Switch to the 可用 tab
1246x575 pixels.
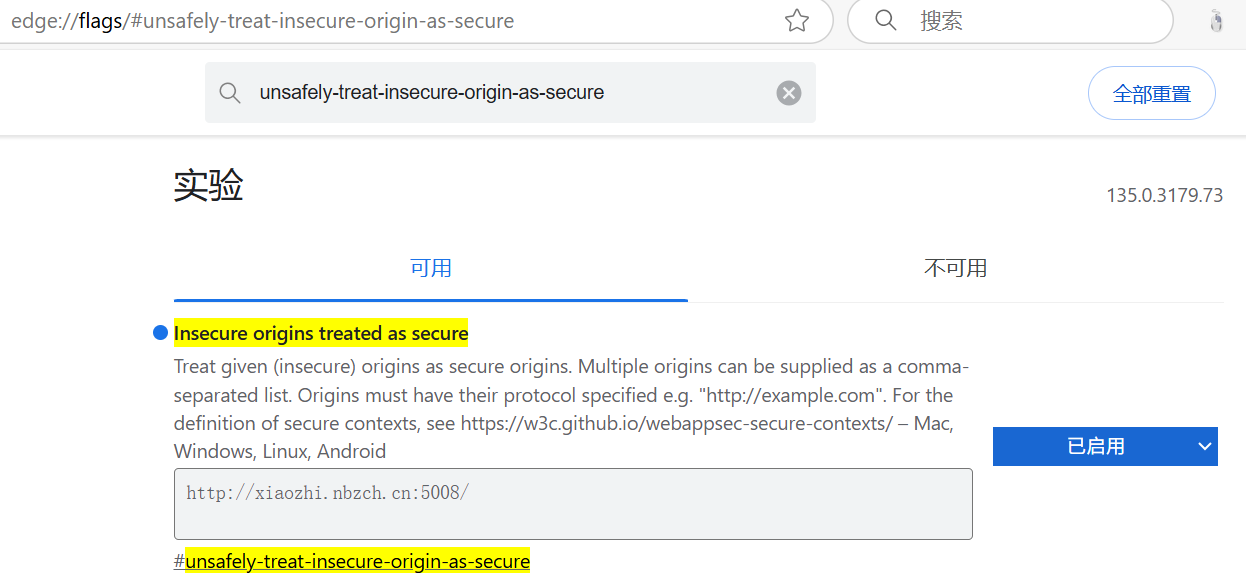tap(431, 268)
